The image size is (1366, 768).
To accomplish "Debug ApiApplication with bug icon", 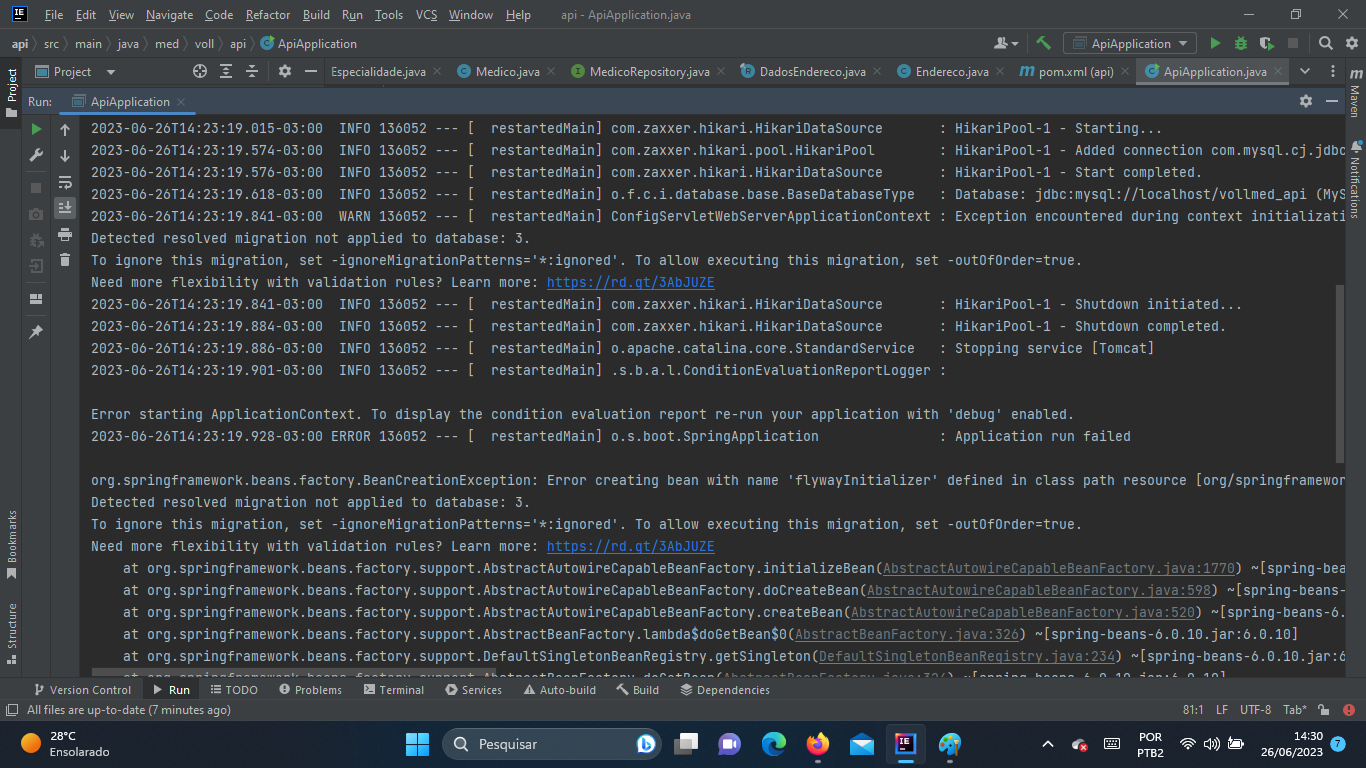I will [1241, 43].
